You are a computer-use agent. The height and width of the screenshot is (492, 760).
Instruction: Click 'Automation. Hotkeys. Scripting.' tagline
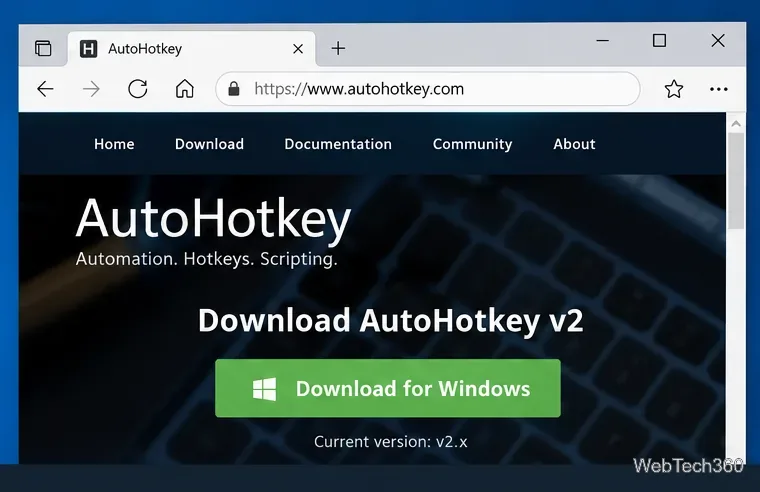(206, 259)
